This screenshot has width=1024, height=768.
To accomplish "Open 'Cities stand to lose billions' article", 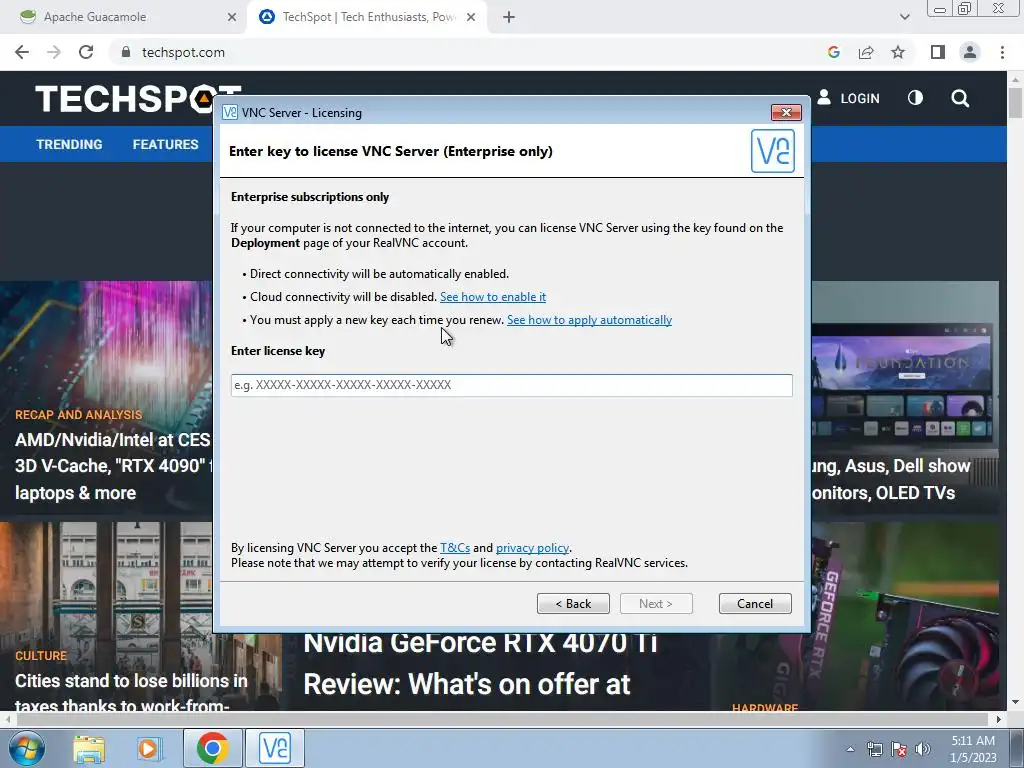I will 131,692.
